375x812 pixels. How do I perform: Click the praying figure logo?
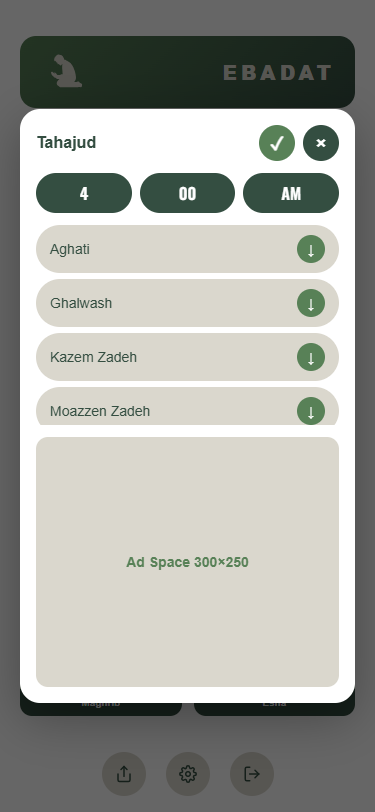tap(66, 71)
